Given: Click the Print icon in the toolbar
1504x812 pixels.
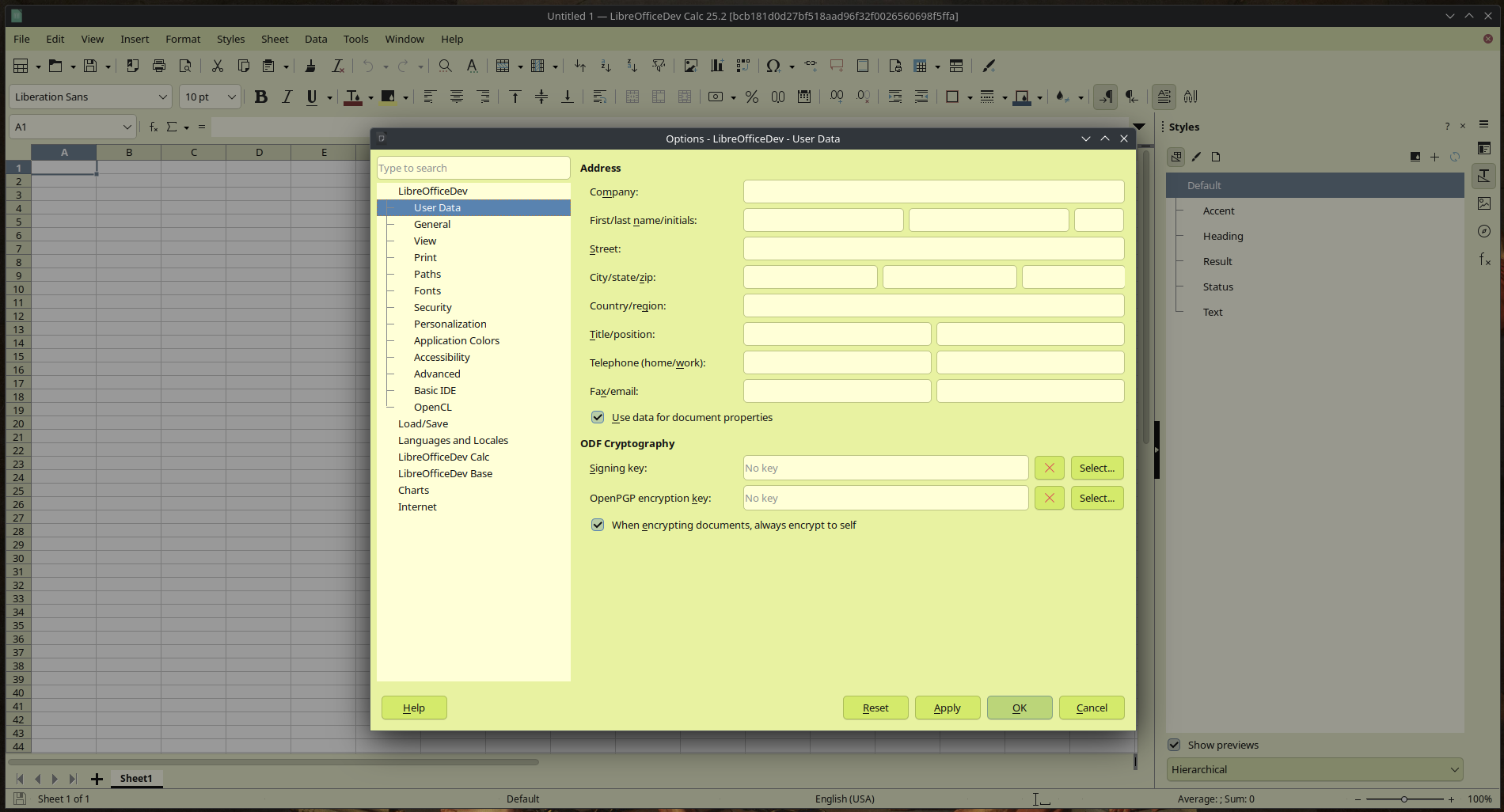Looking at the screenshot, I should tap(159, 66).
